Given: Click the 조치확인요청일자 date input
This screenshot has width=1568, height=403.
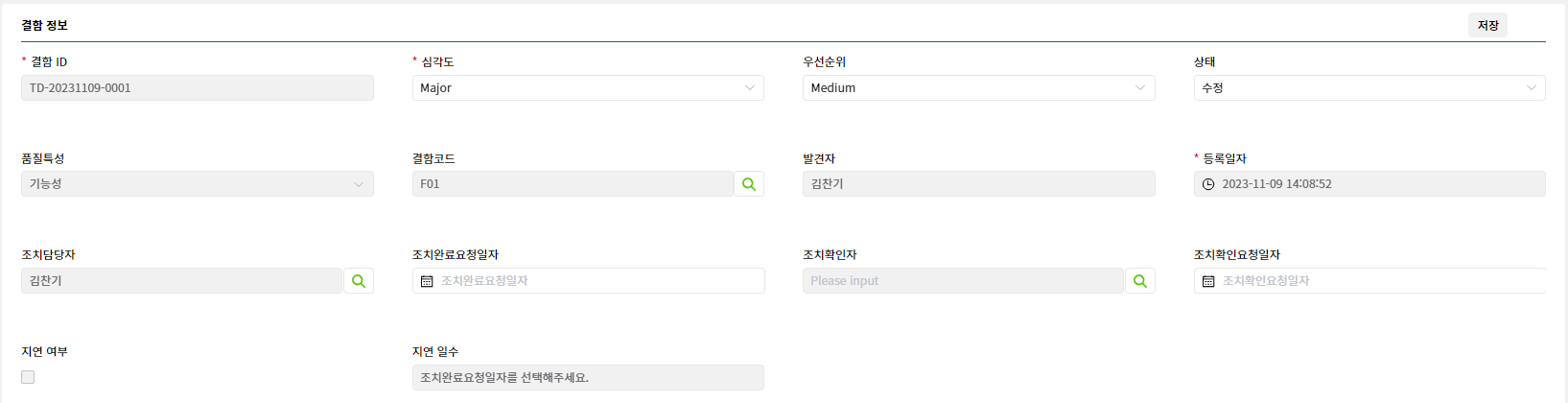Looking at the screenshot, I should pyautogui.click(x=1369, y=281).
